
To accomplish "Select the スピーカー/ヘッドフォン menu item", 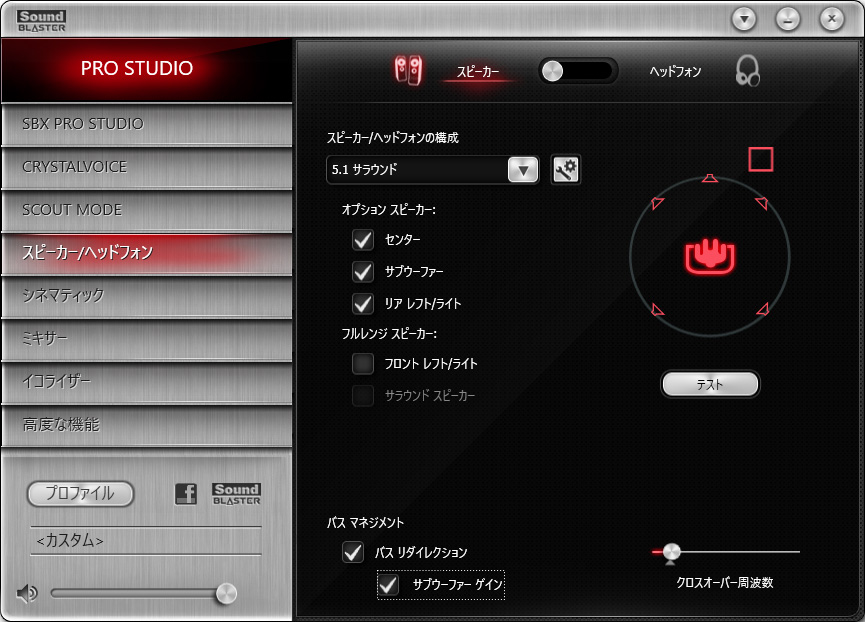I will coord(147,253).
